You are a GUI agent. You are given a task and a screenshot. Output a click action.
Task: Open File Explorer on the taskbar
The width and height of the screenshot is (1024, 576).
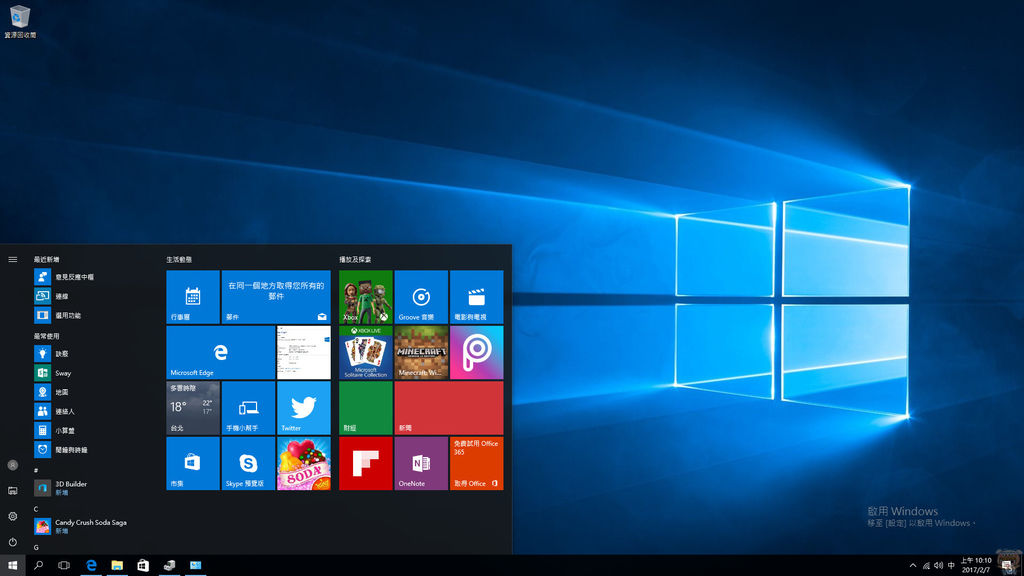pyautogui.click(x=117, y=566)
